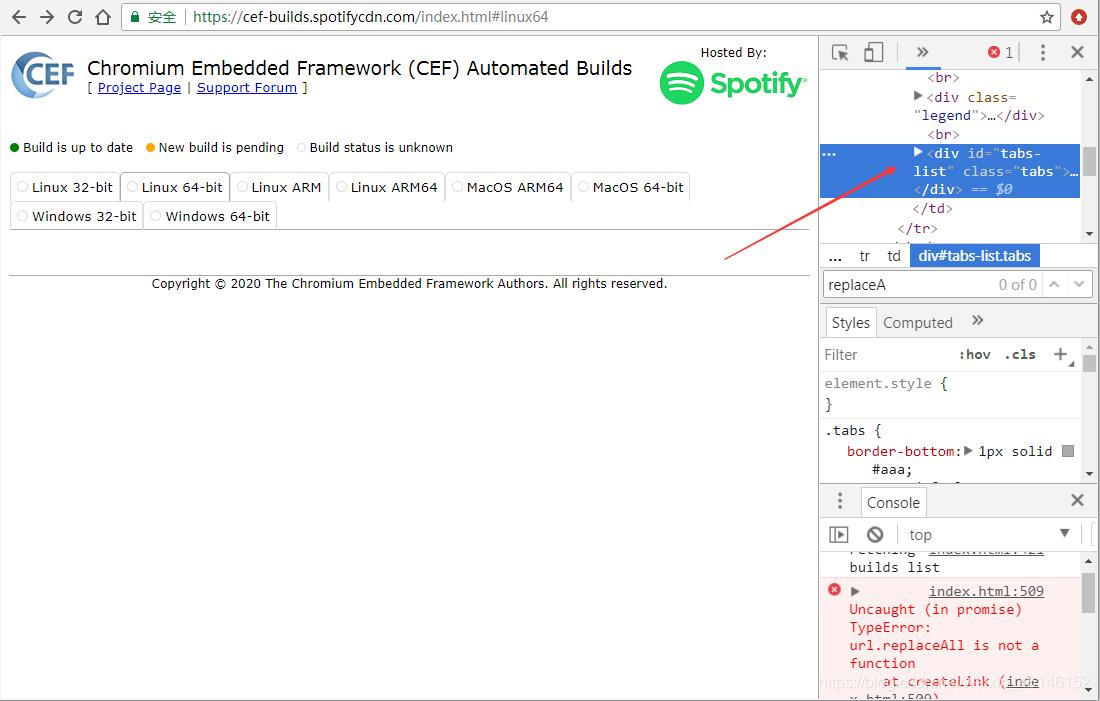Viewport: 1100px width, 701px height.
Task: Select the Linux 32-bit tab
Action: pyautogui.click(x=65, y=187)
